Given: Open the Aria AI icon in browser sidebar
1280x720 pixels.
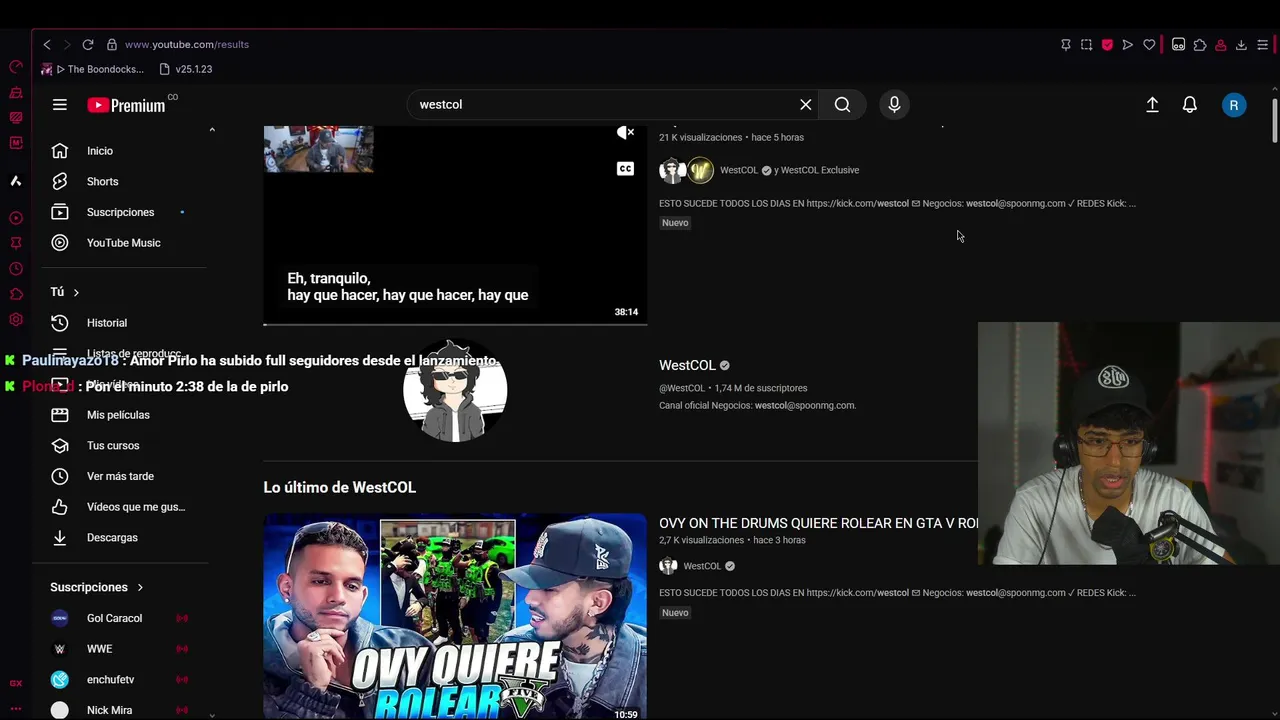Looking at the screenshot, I should tap(16, 181).
